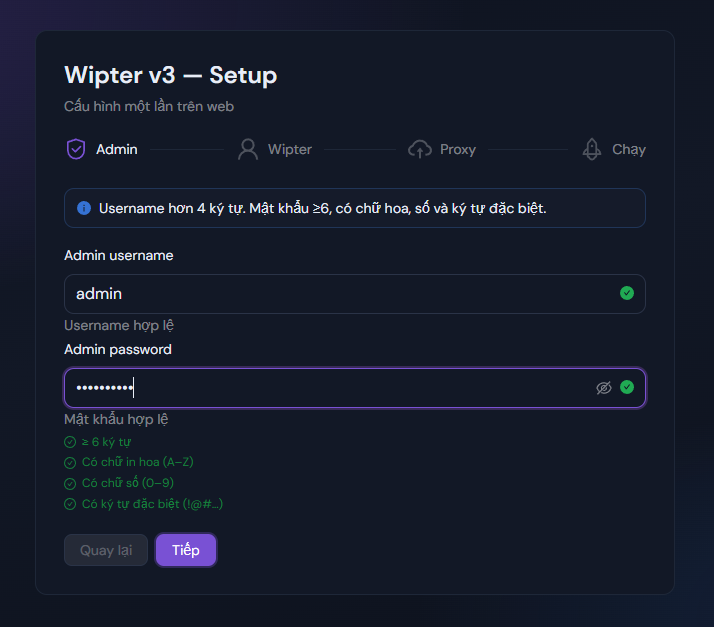Go to the Wipter step label
The image size is (714, 627).
[290, 149]
